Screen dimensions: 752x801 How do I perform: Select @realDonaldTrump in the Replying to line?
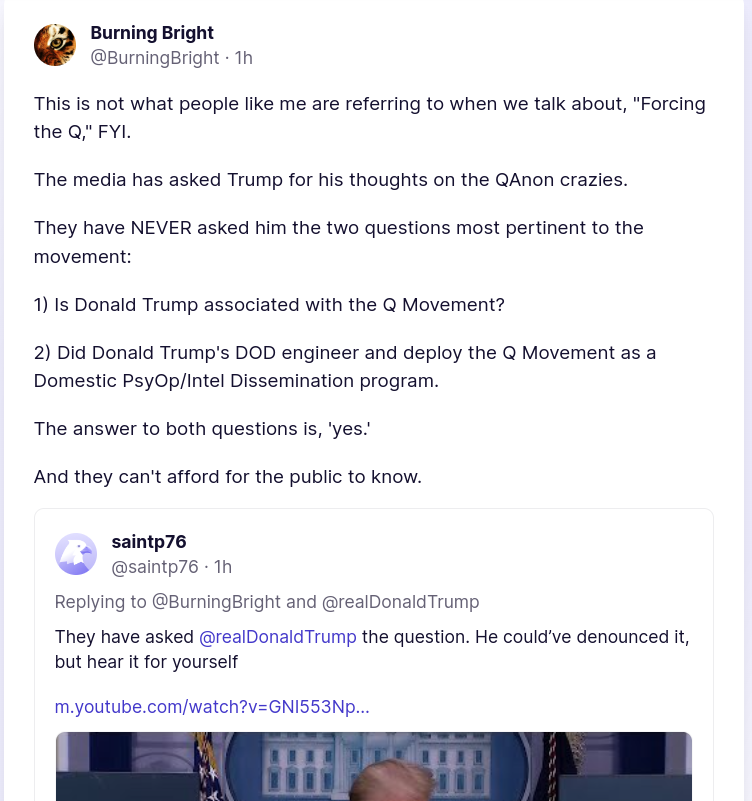(401, 602)
